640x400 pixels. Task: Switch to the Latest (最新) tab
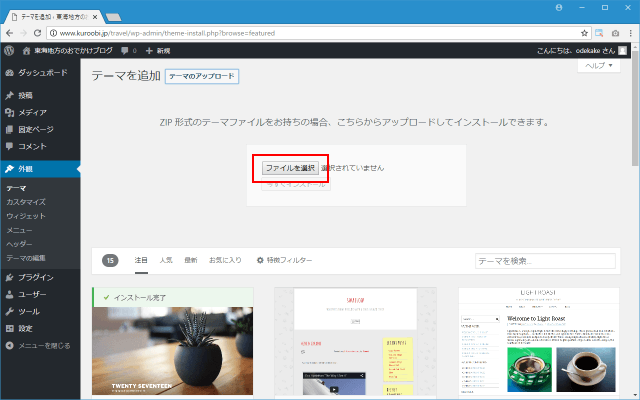click(191, 260)
